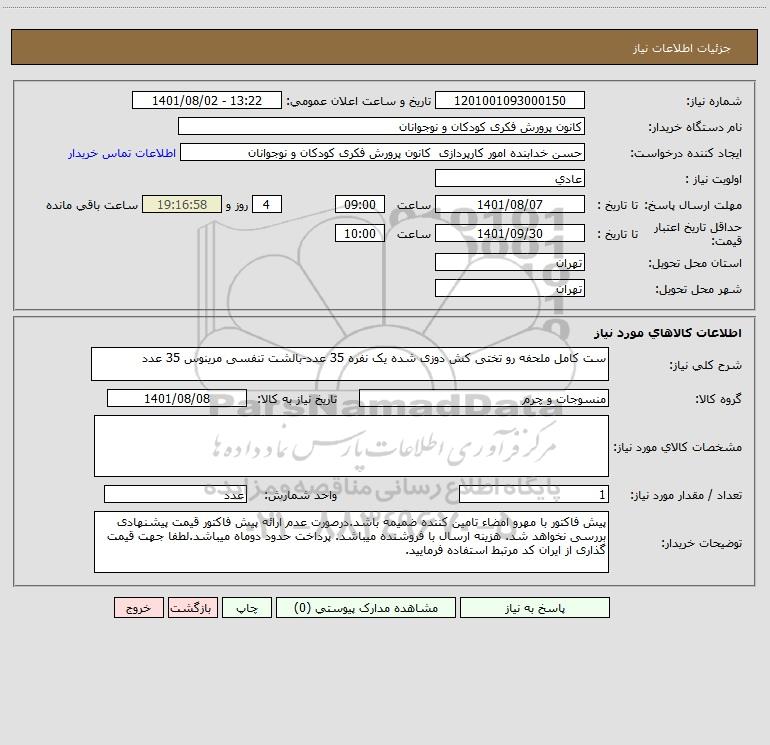770x745 pixels.
Task: Click the توضیحات خریدار label
Action: coord(702,543)
